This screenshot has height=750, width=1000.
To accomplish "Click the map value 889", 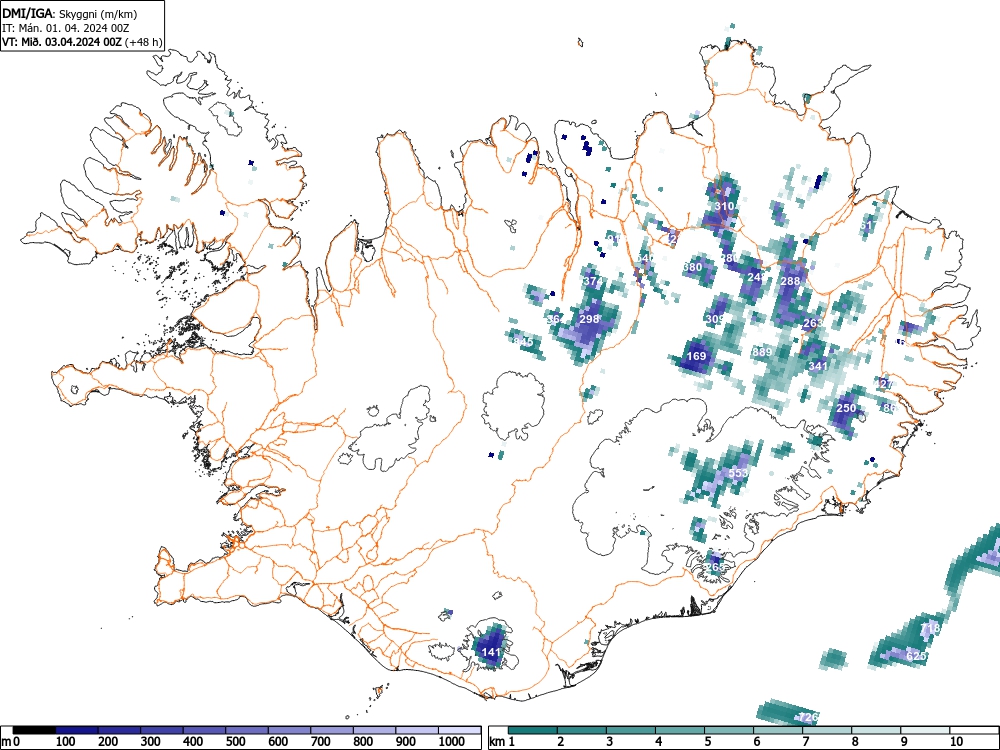I will pos(762,352).
